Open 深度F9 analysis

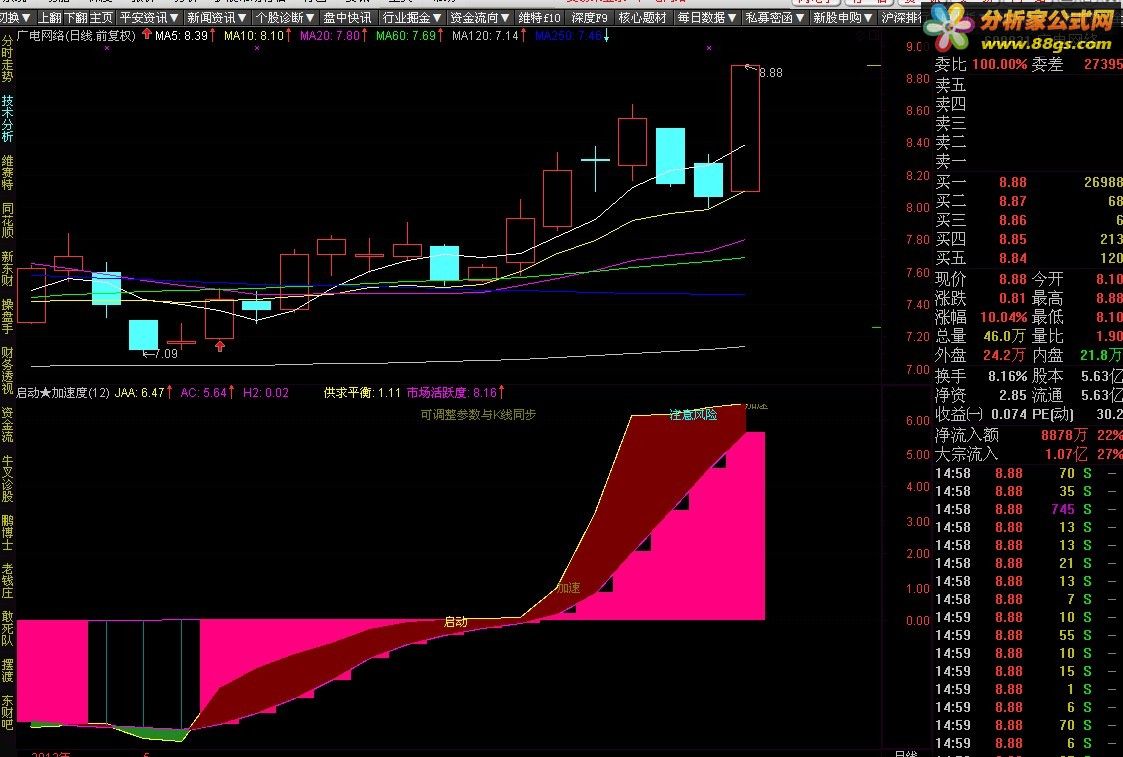tap(589, 17)
